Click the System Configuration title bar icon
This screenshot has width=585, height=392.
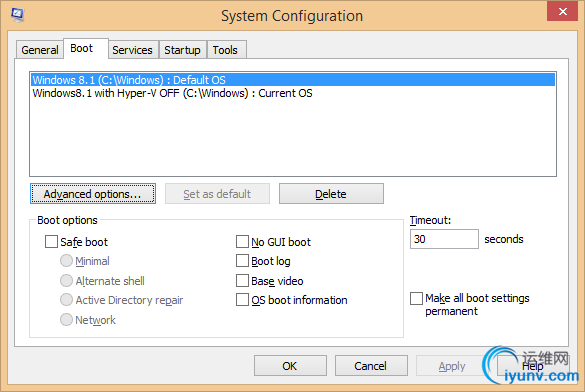(x=17, y=15)
